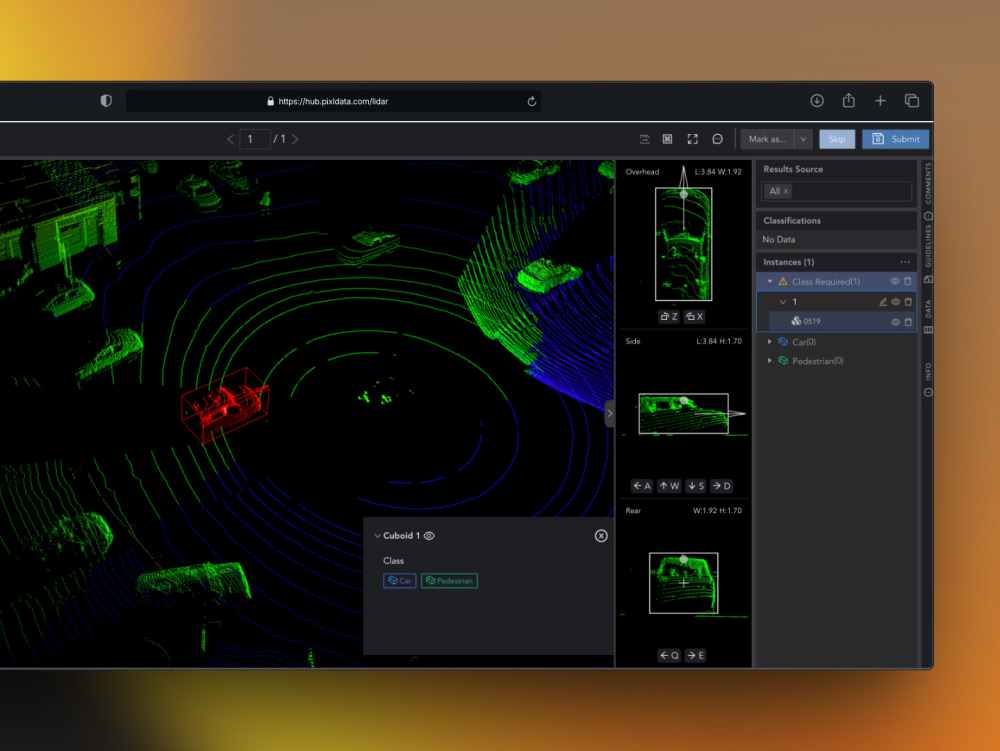
Task: Click the Car(0) class cube icon
Action: pos(783,342)
